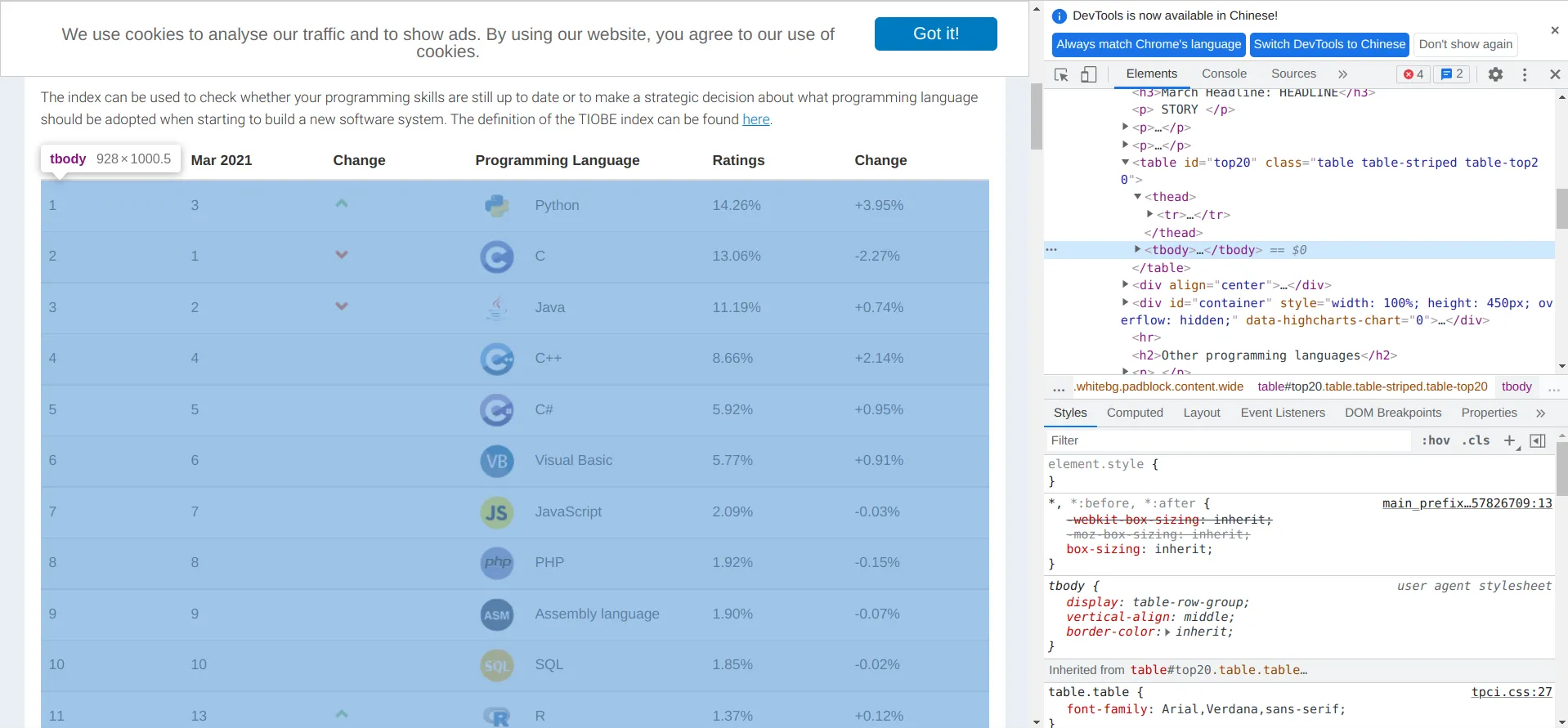This screenshot has height=728, width=1568.
Task: Click the blue messages counter badge
Action: 1452,74
